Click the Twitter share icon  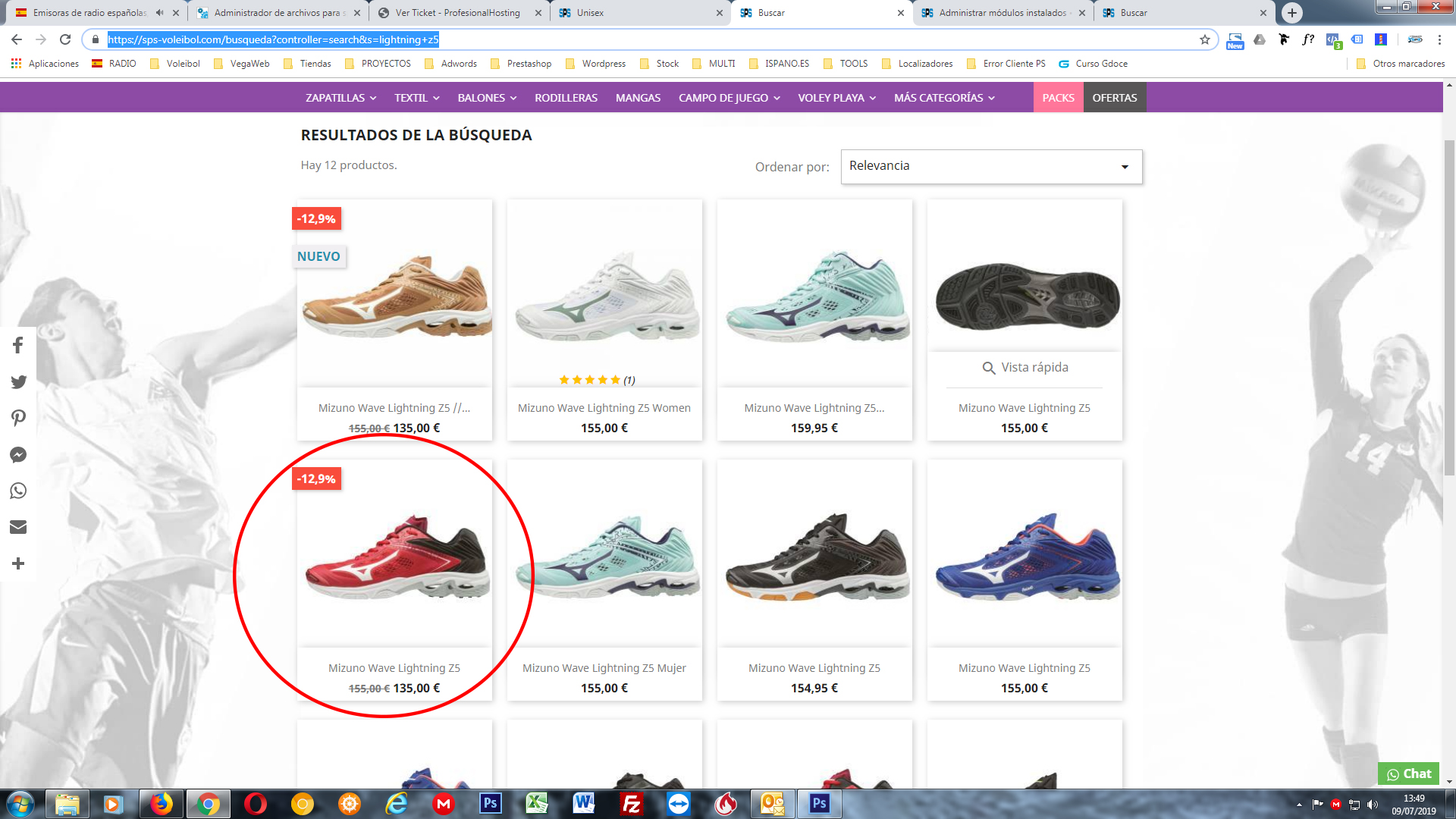click(18, 382)
